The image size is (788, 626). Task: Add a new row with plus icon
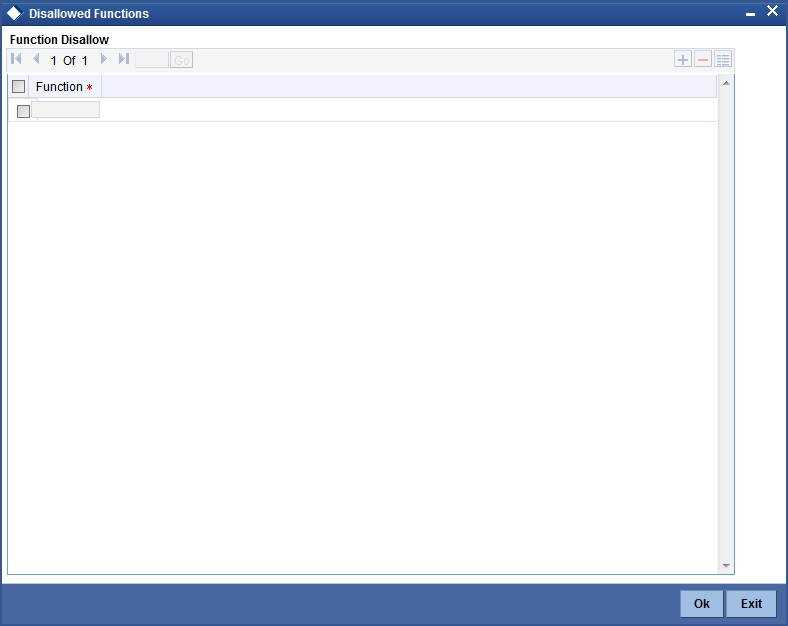[x=682, y=60]
